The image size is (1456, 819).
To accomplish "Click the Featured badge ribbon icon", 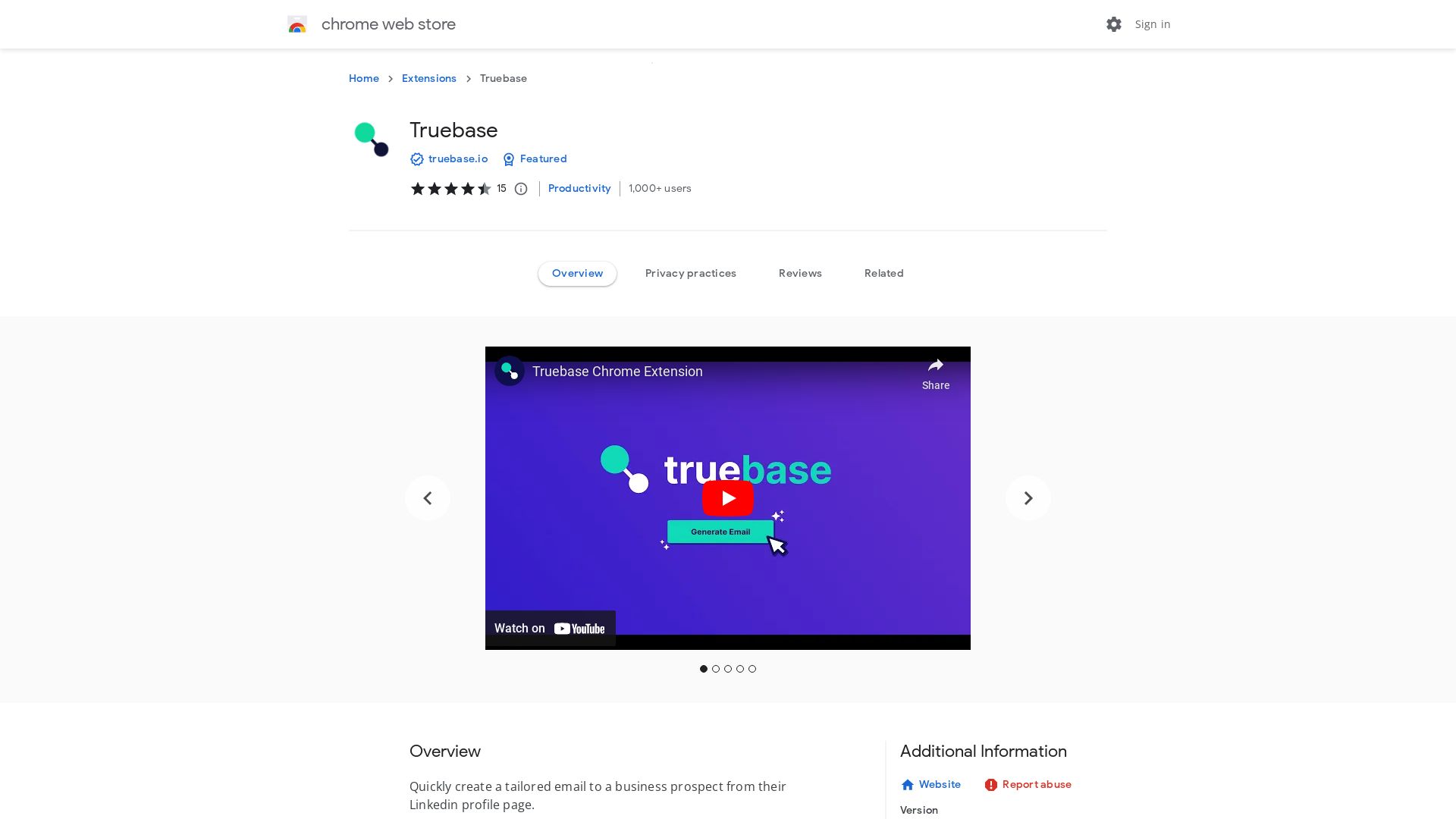I will coord(509,159).
